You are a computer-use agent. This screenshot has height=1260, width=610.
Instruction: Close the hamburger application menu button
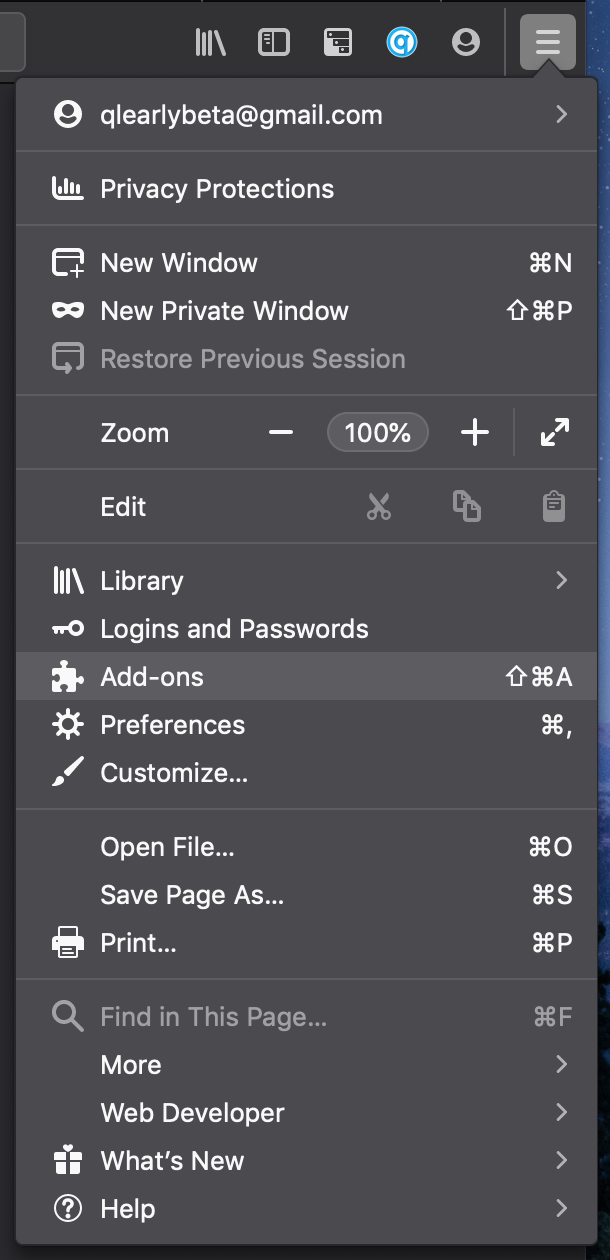click(x=548, y=42)
